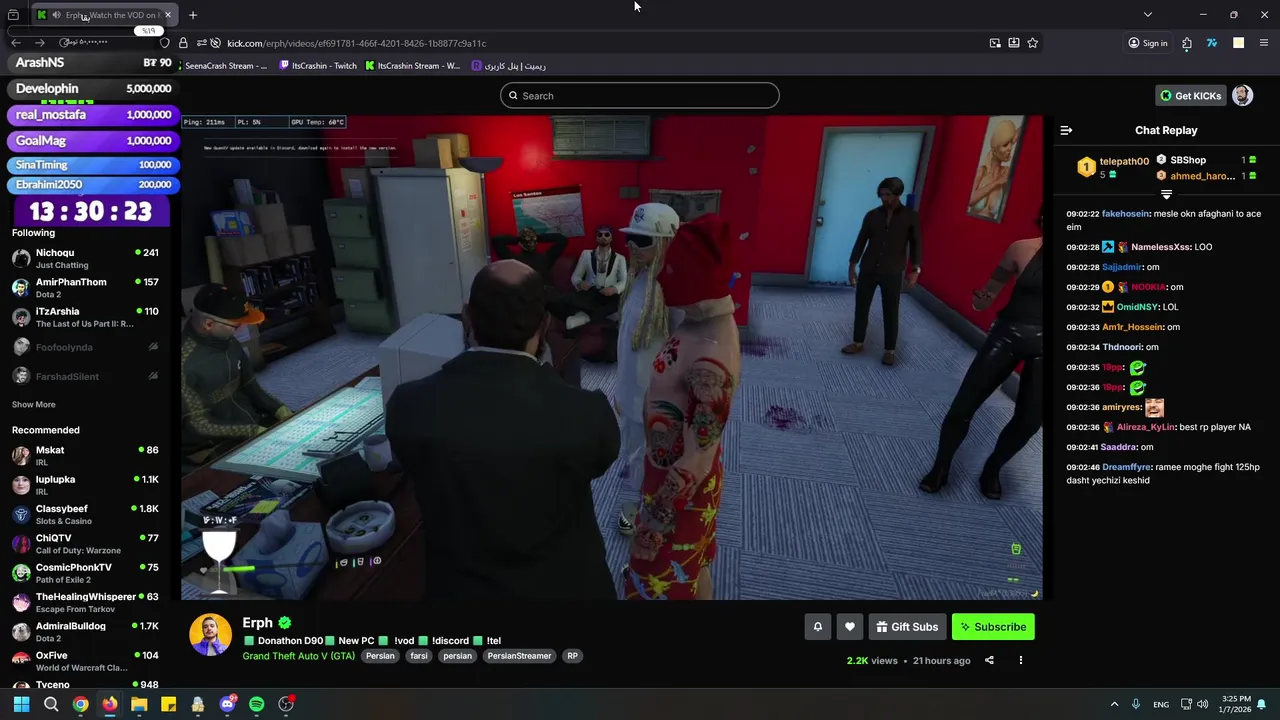Image resolution: width=1280 pixels, height=720 pixels.
Task: Open taskbar search magnifier
Action: pyautogui.click(x=51, y=704)
